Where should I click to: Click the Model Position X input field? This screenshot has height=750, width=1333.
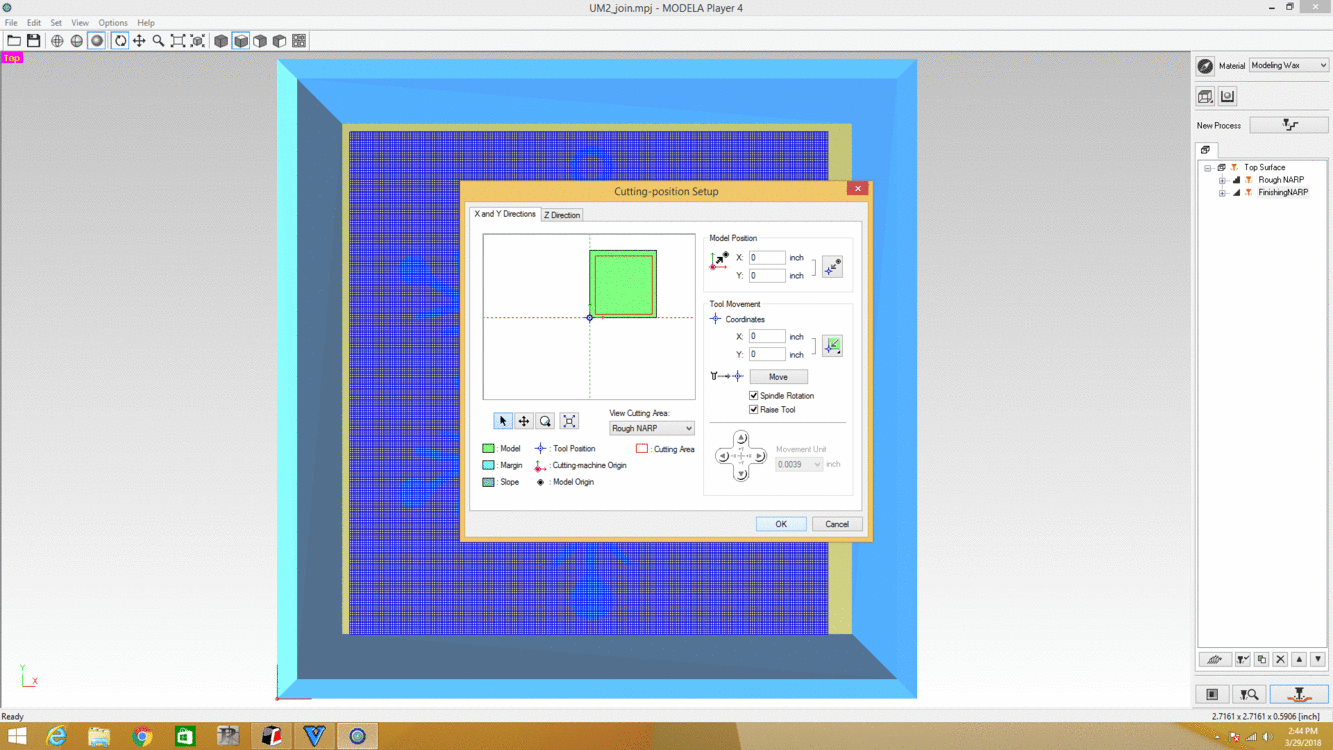pyautogui.click(x=767, y=258)
